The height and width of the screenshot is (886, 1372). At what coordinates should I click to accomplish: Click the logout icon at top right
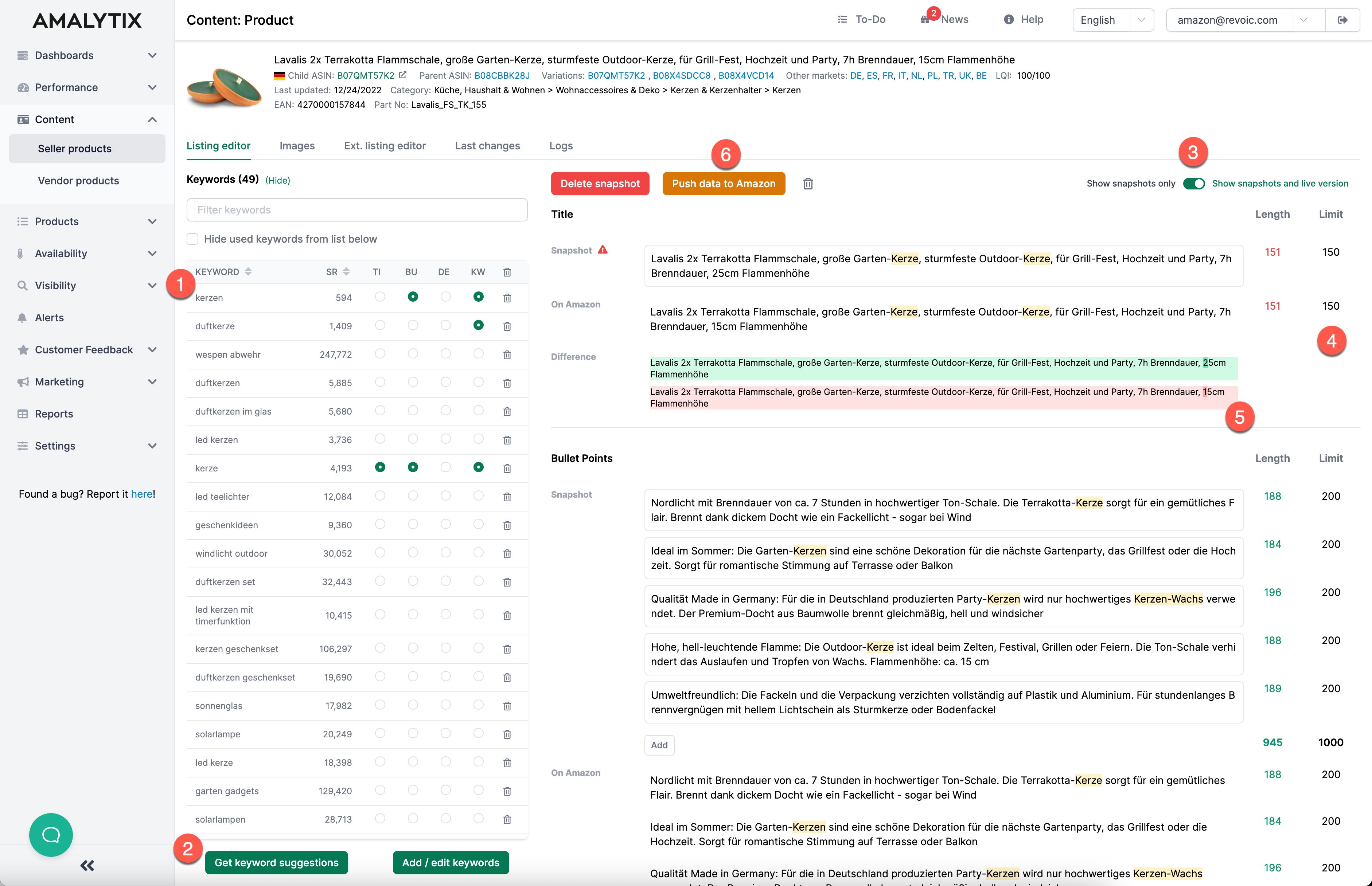click(1342, 20)
